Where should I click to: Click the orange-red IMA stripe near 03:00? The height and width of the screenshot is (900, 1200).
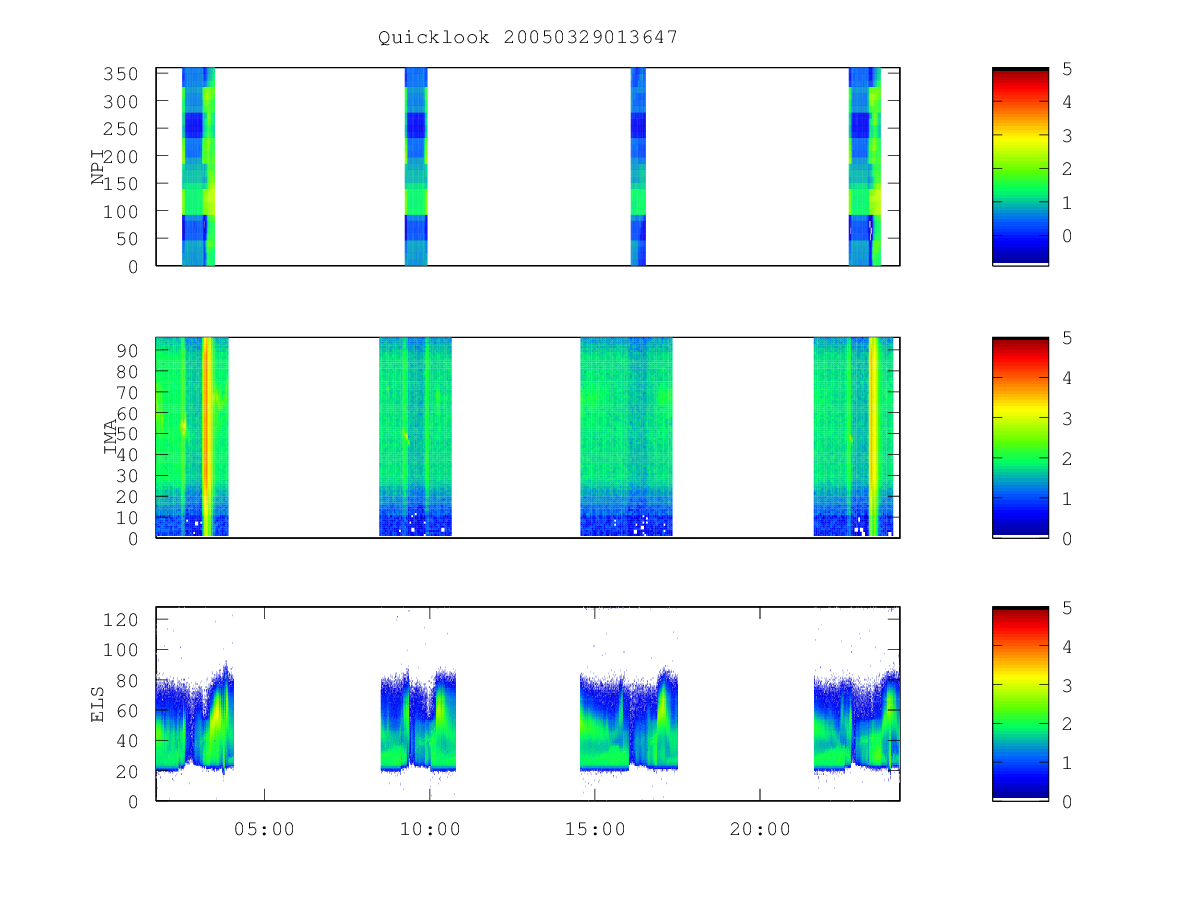tap(207, 437)
